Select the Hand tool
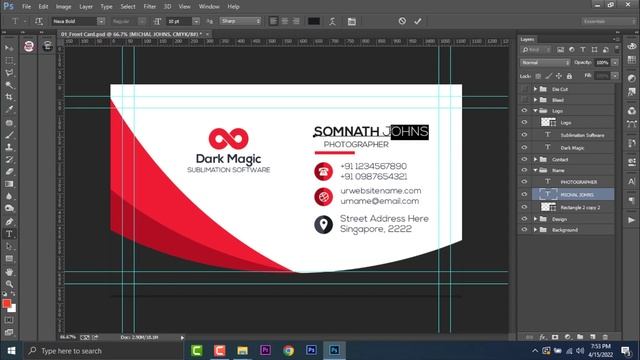Image resolution: width=640 pixels, height=360 pixels. coord(9,272)
